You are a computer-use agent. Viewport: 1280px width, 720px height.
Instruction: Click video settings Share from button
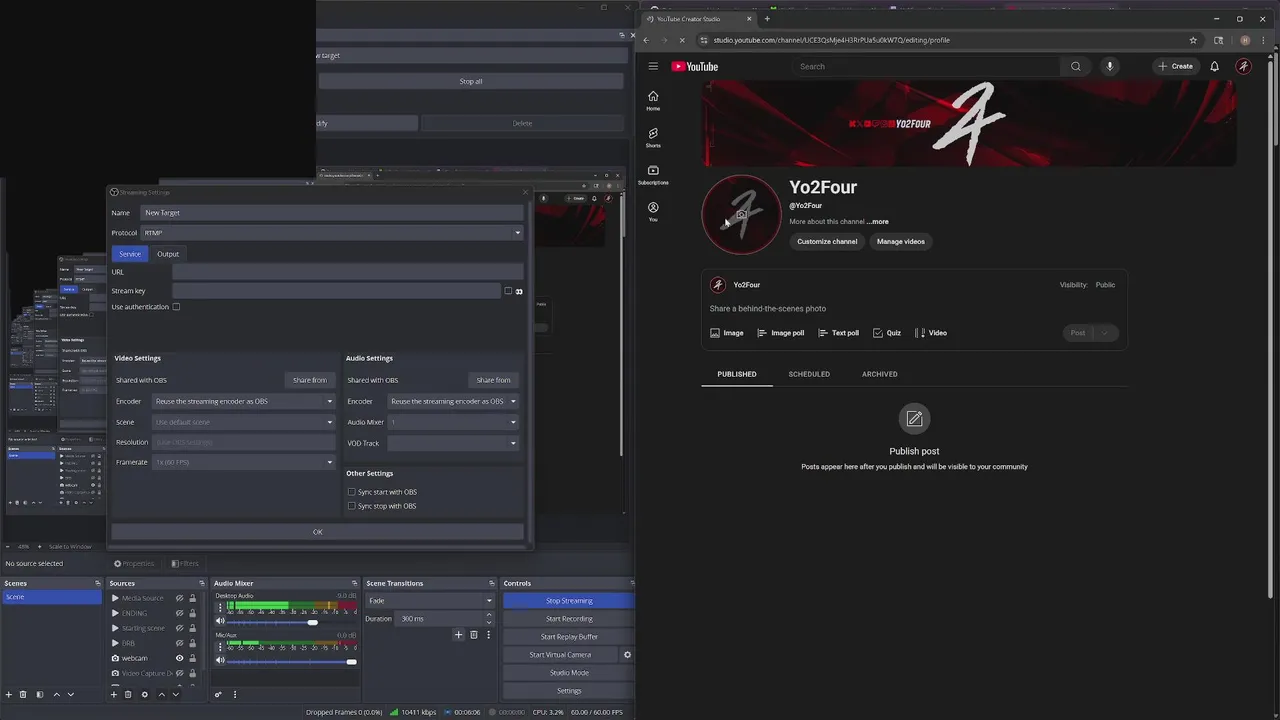click(x=310, y=380)
